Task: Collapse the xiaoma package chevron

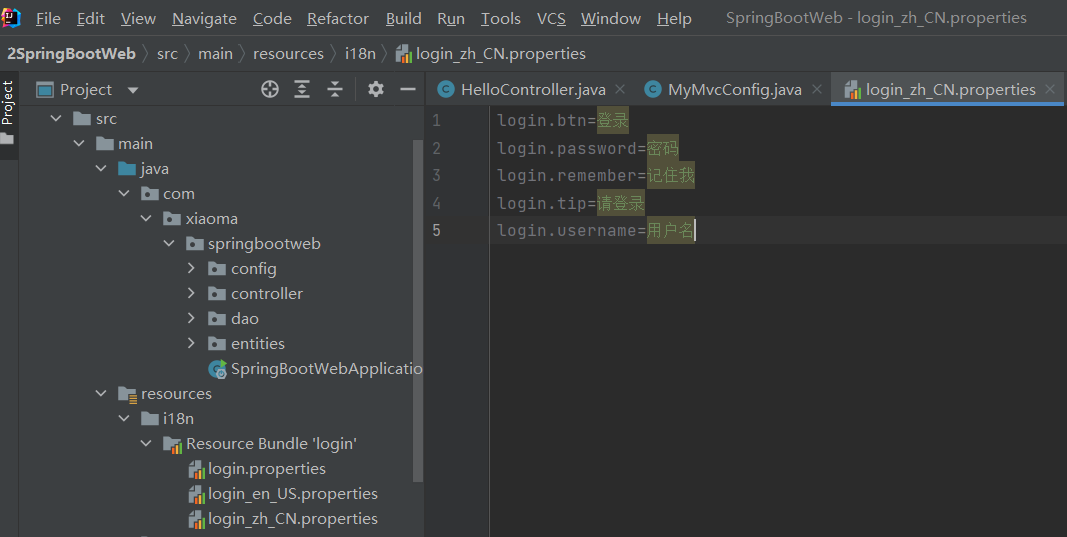Action: click(146, 218)
